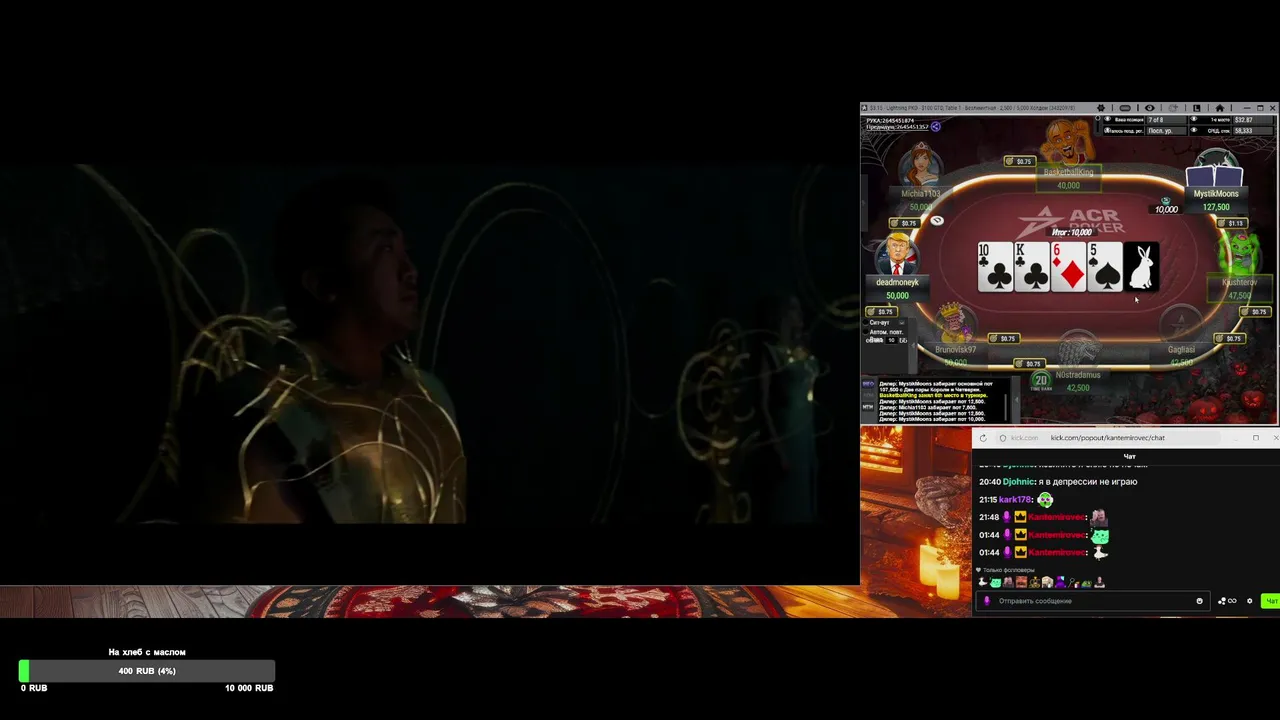This screenshot has height=720, width=1280.
Task: Click the 5 of spades board card
Action: point(1105,267)
